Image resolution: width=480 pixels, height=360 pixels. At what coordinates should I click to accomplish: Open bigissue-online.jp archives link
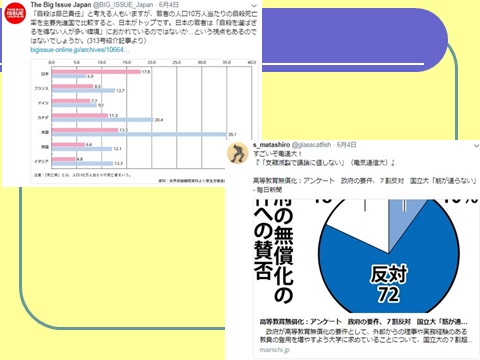pyautogui.click(x=80, y=50)
